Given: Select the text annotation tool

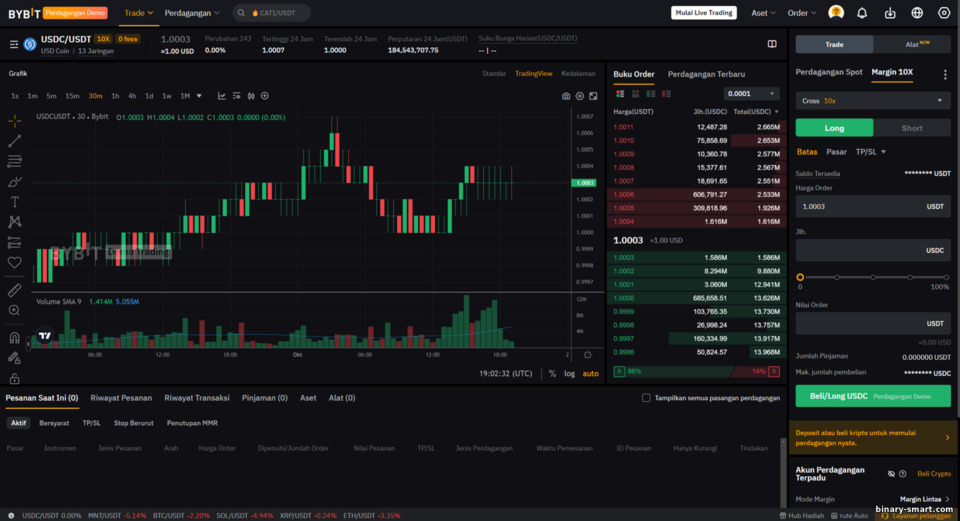Looking at the screenshot, I should (15, 202).
